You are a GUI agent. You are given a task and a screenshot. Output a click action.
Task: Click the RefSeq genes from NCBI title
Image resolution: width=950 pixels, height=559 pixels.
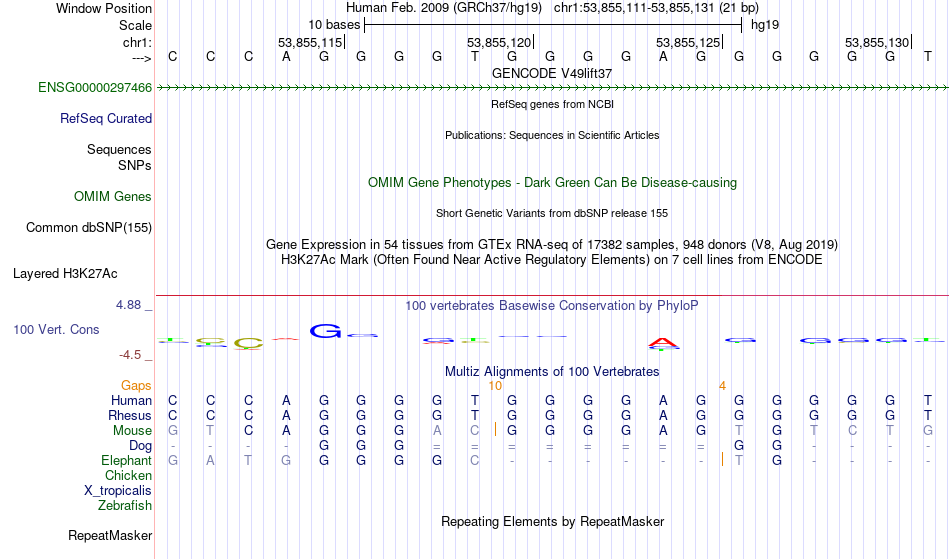(553, 104)
